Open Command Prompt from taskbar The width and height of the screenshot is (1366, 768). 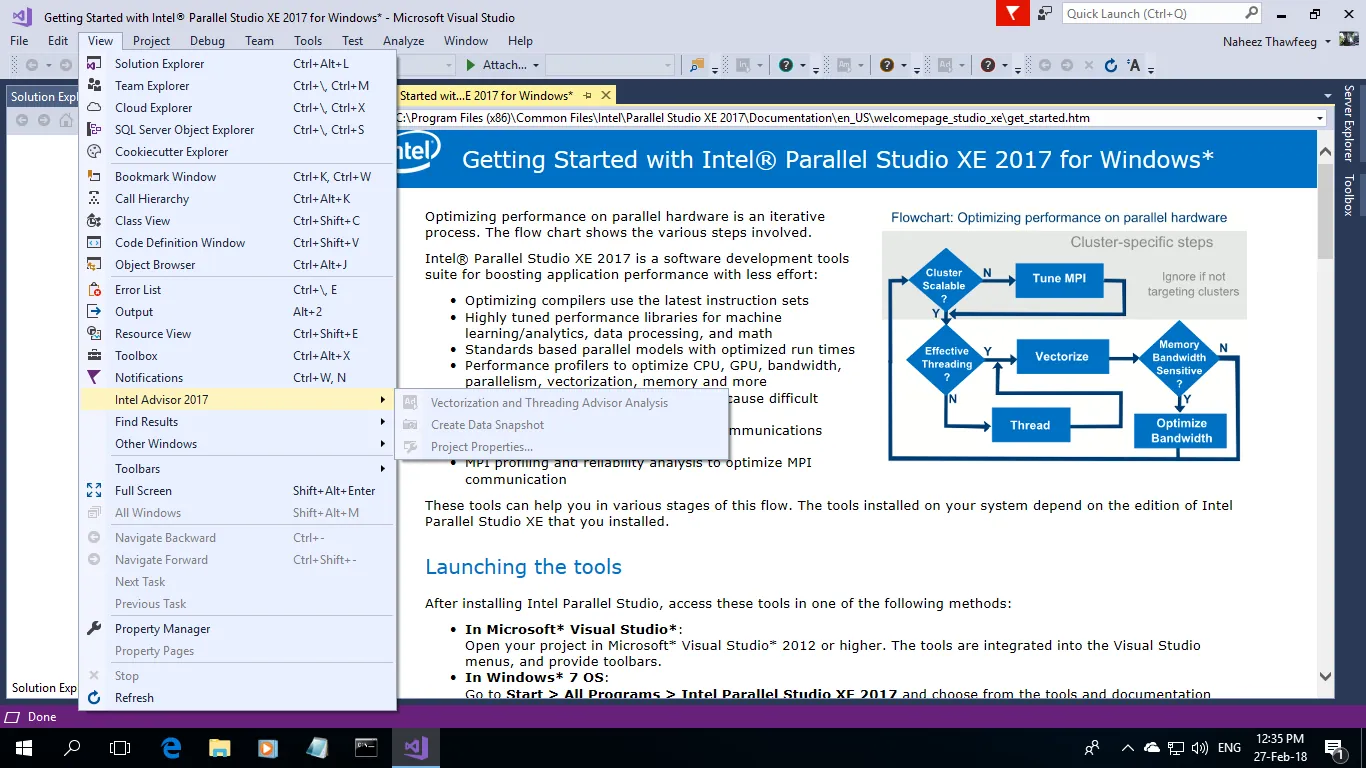coord(366,747)
